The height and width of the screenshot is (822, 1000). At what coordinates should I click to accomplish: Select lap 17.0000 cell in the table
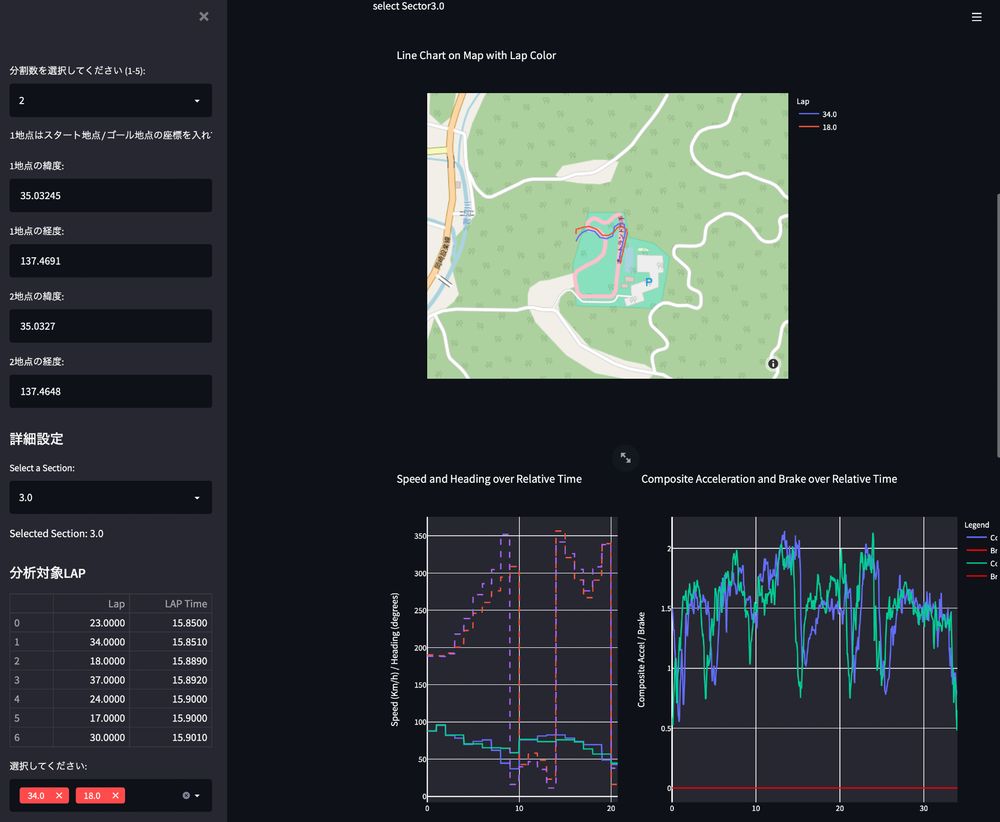pos(91,718)
